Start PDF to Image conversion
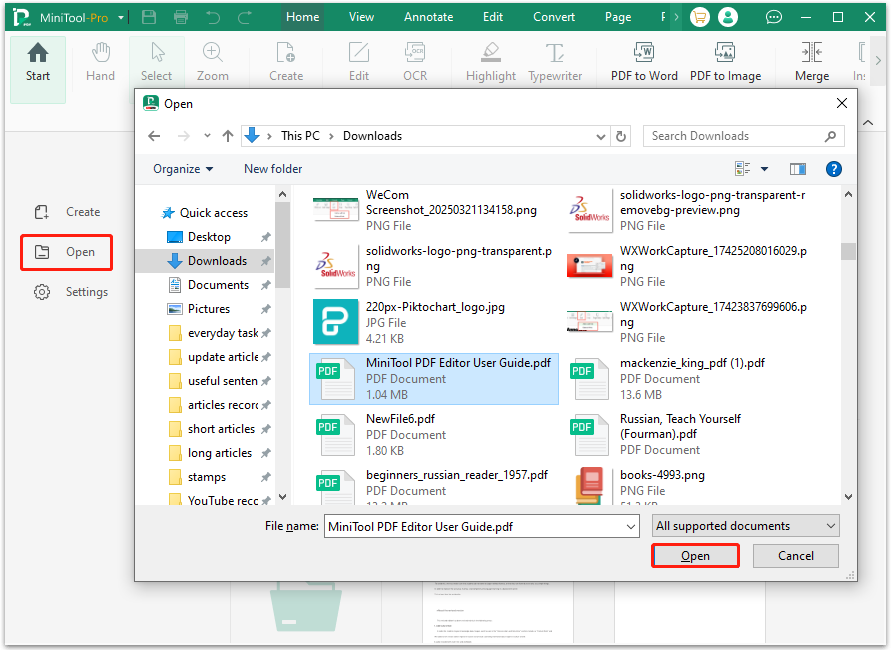Image resolution: width=891 pixels, height=650 pixels. click(x=725, y=63)
